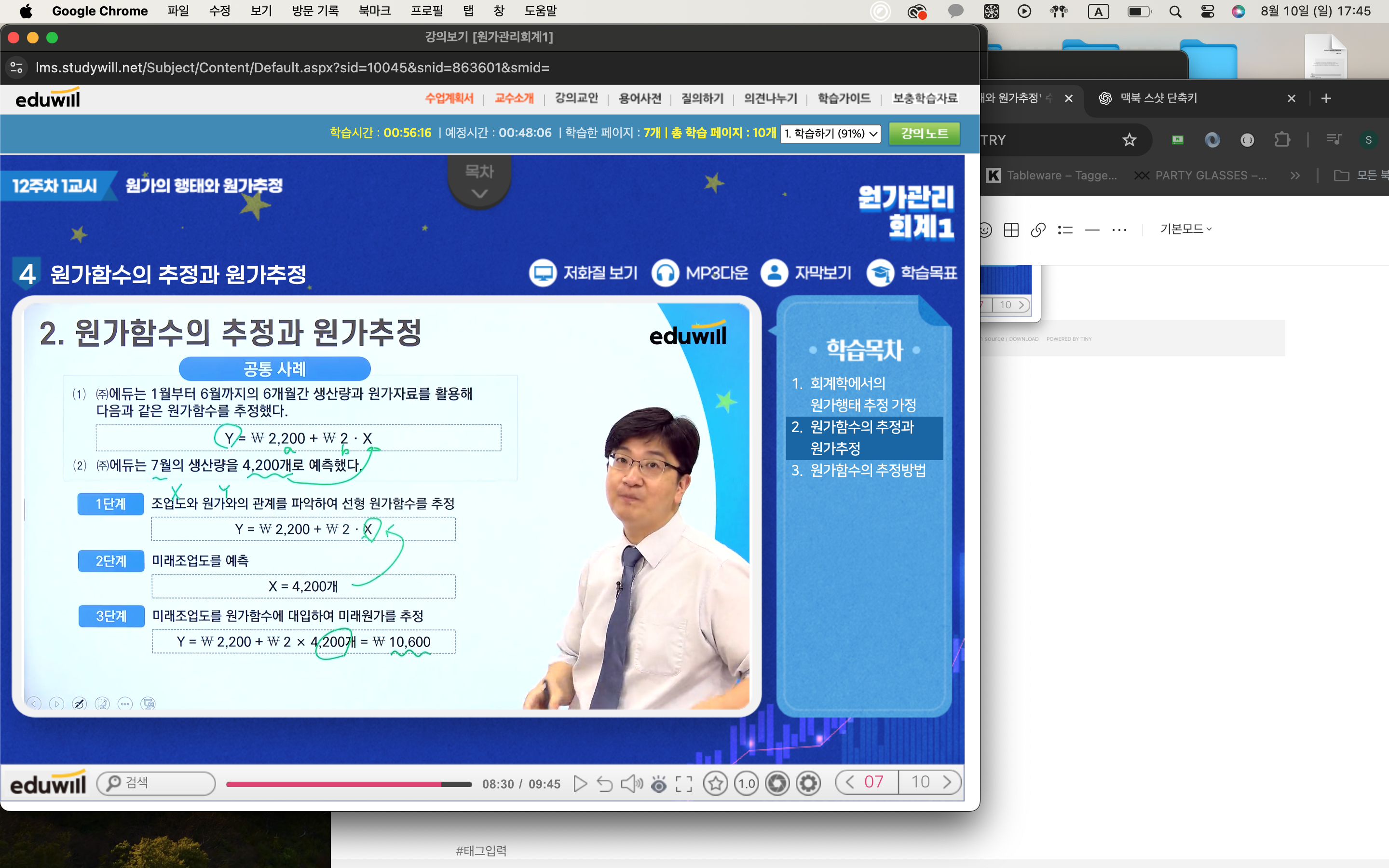Expand the 목차 dropdown tab at top
Image resolution: width=1389 pixels, height=868 pixels.
(479, 181)
